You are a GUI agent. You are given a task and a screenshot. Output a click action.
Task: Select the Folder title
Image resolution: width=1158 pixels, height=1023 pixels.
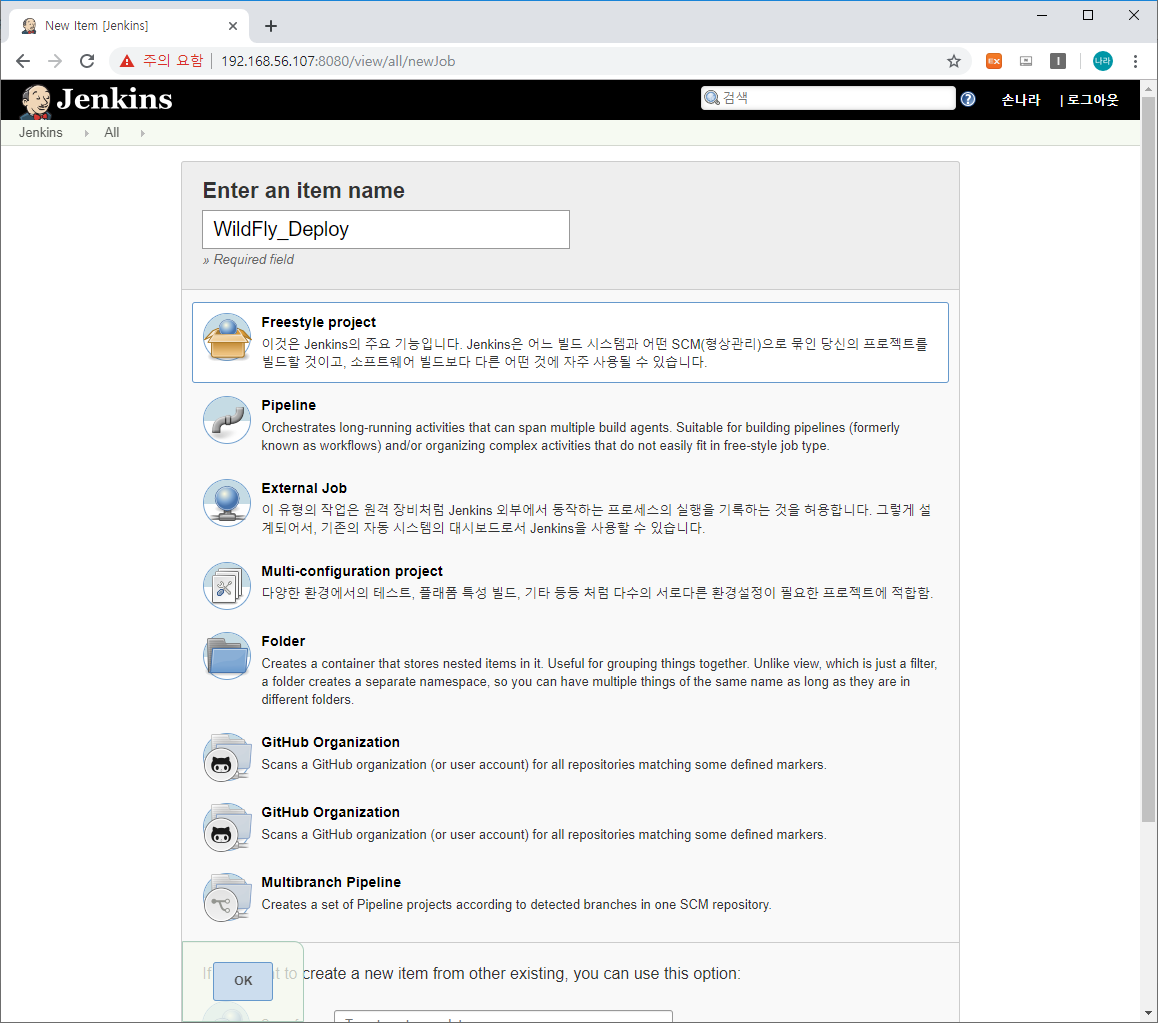tap(283, 641)
